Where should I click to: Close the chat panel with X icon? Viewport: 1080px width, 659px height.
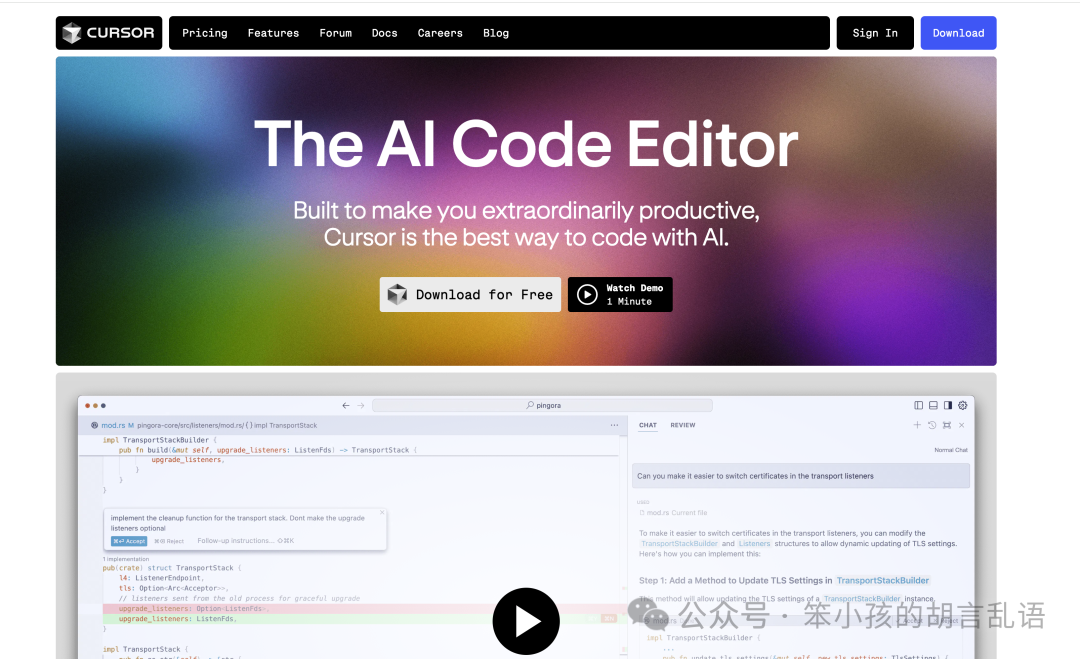pyautogui.click(x=962, y=426)
